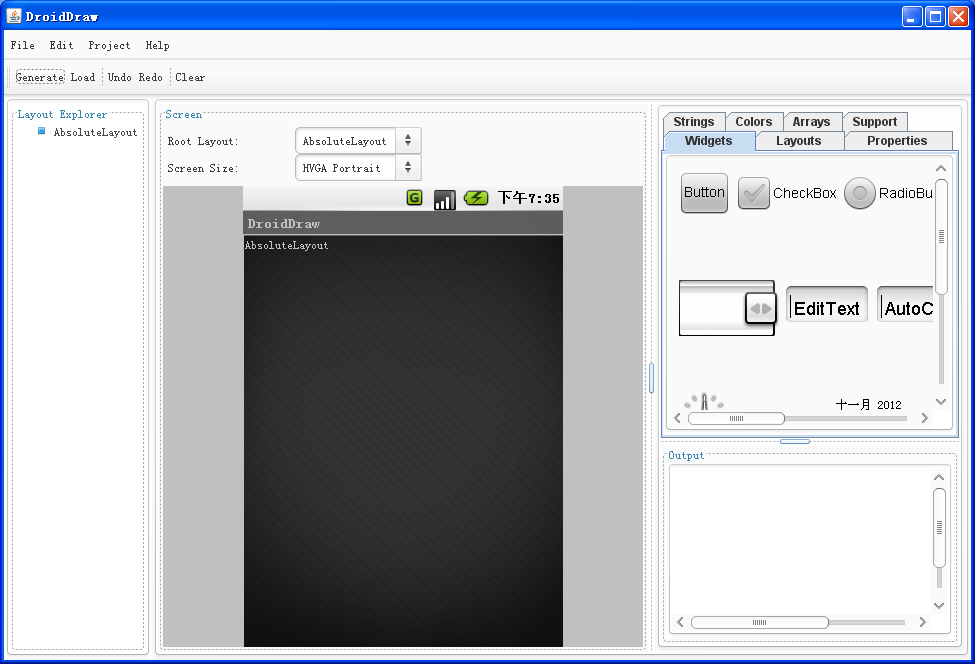Viewport: 975px width, 664px height.
Task: Switch to the Layouts tab
Action: pyautogui.click(x=798, y=141)
